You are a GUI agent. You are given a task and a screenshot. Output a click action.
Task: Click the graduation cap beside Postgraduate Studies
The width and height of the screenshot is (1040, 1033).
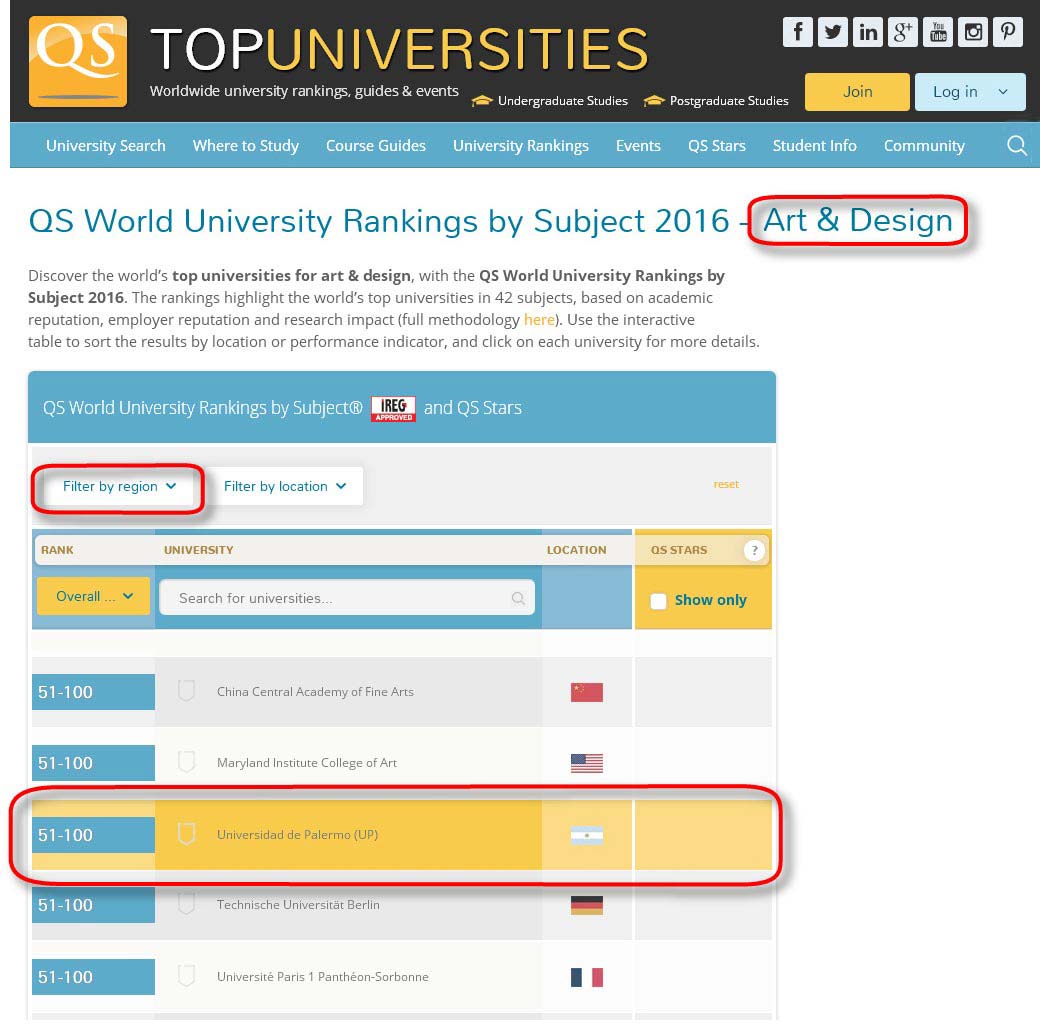pos(654,101)
